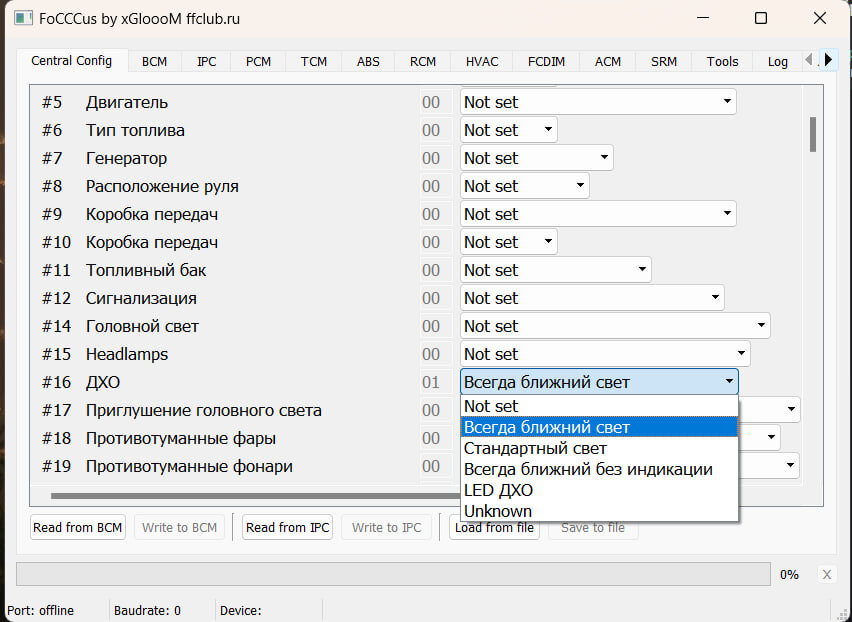Open the HVAC tab
Viewport: 852px width, 622px height.
(482, 62)
